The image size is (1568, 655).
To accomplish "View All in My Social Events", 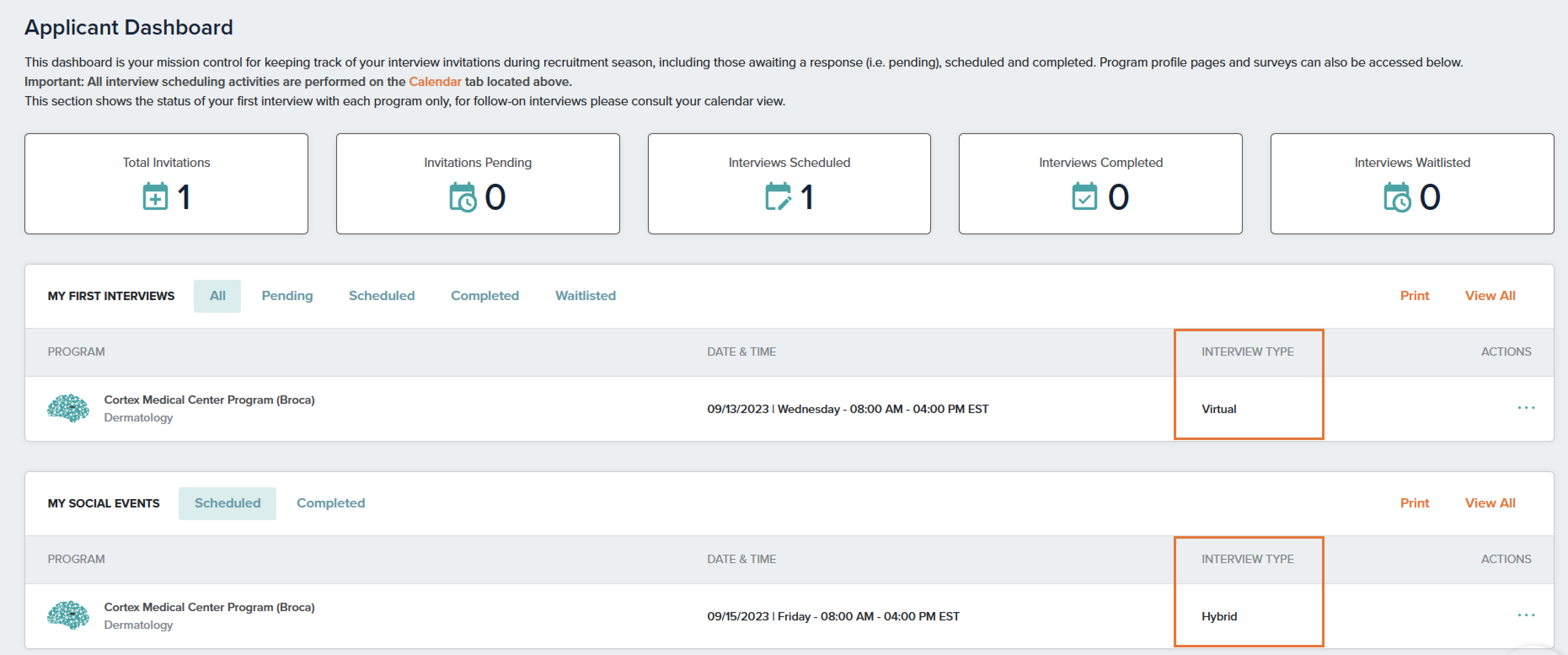I will click(1490, 503).
